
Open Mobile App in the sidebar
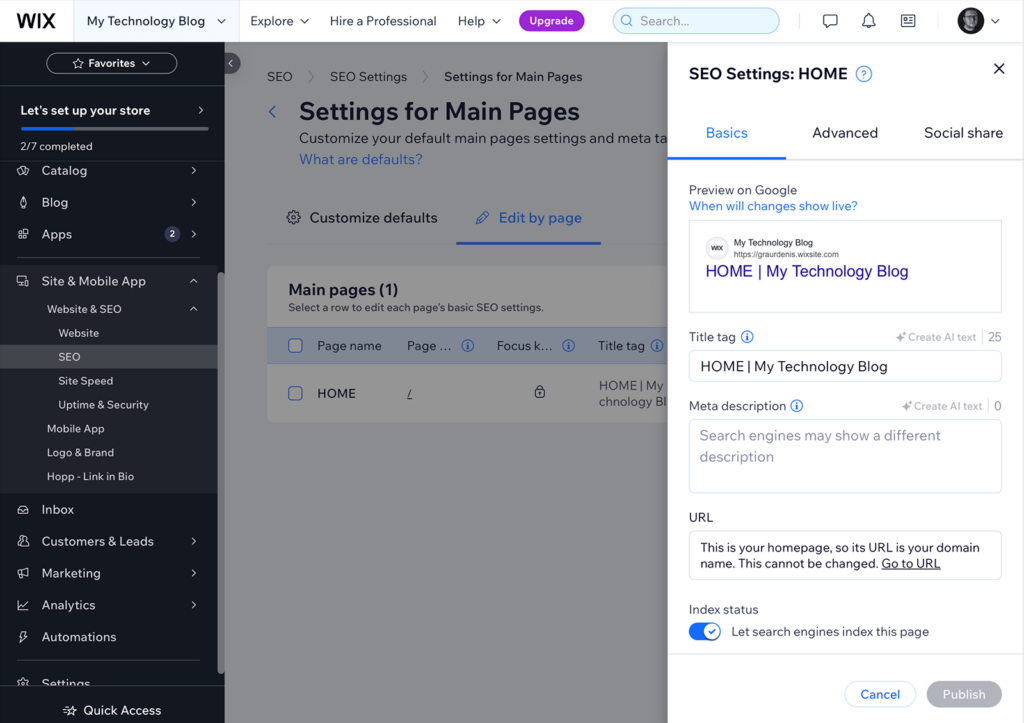point(76,428)
